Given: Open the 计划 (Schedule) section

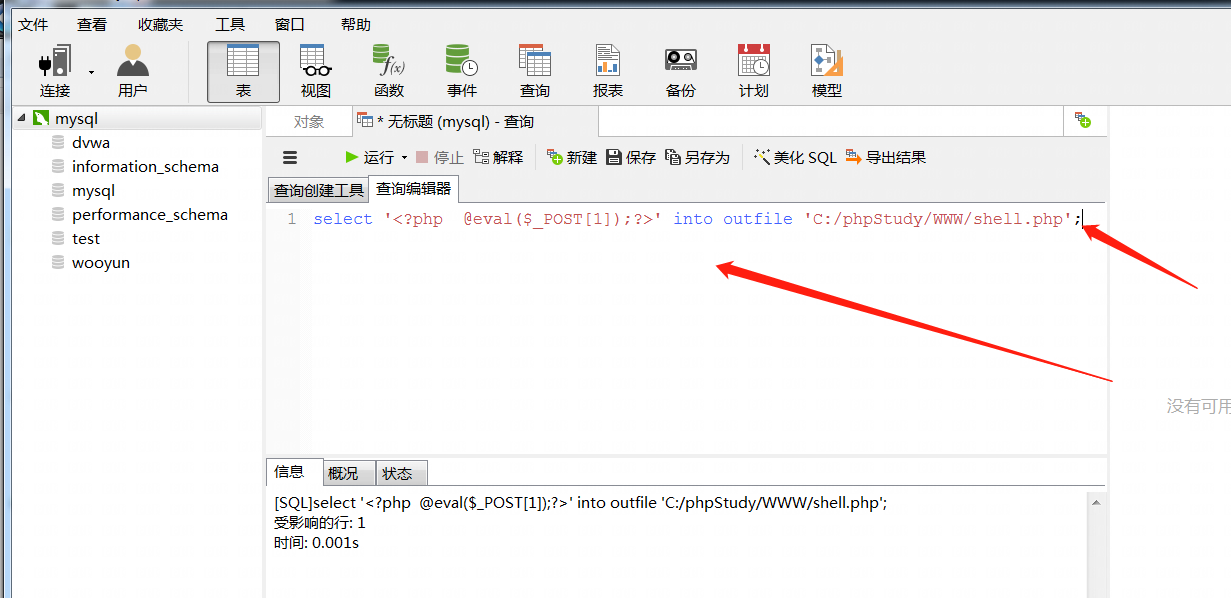Looking at the screenshot, I should pyautogui.click(x=754, y=71).
